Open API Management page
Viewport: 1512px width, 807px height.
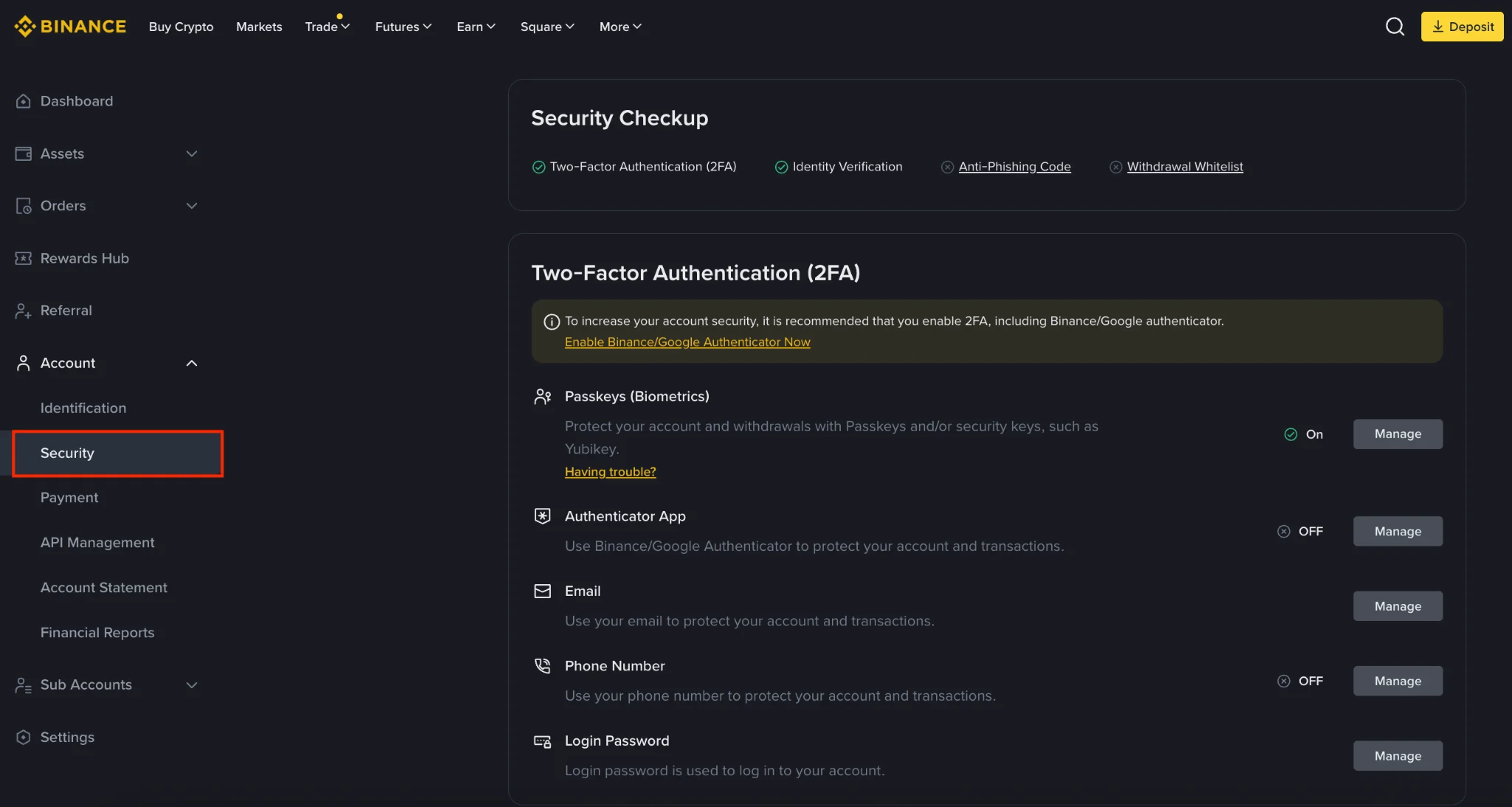pos(97,543)
